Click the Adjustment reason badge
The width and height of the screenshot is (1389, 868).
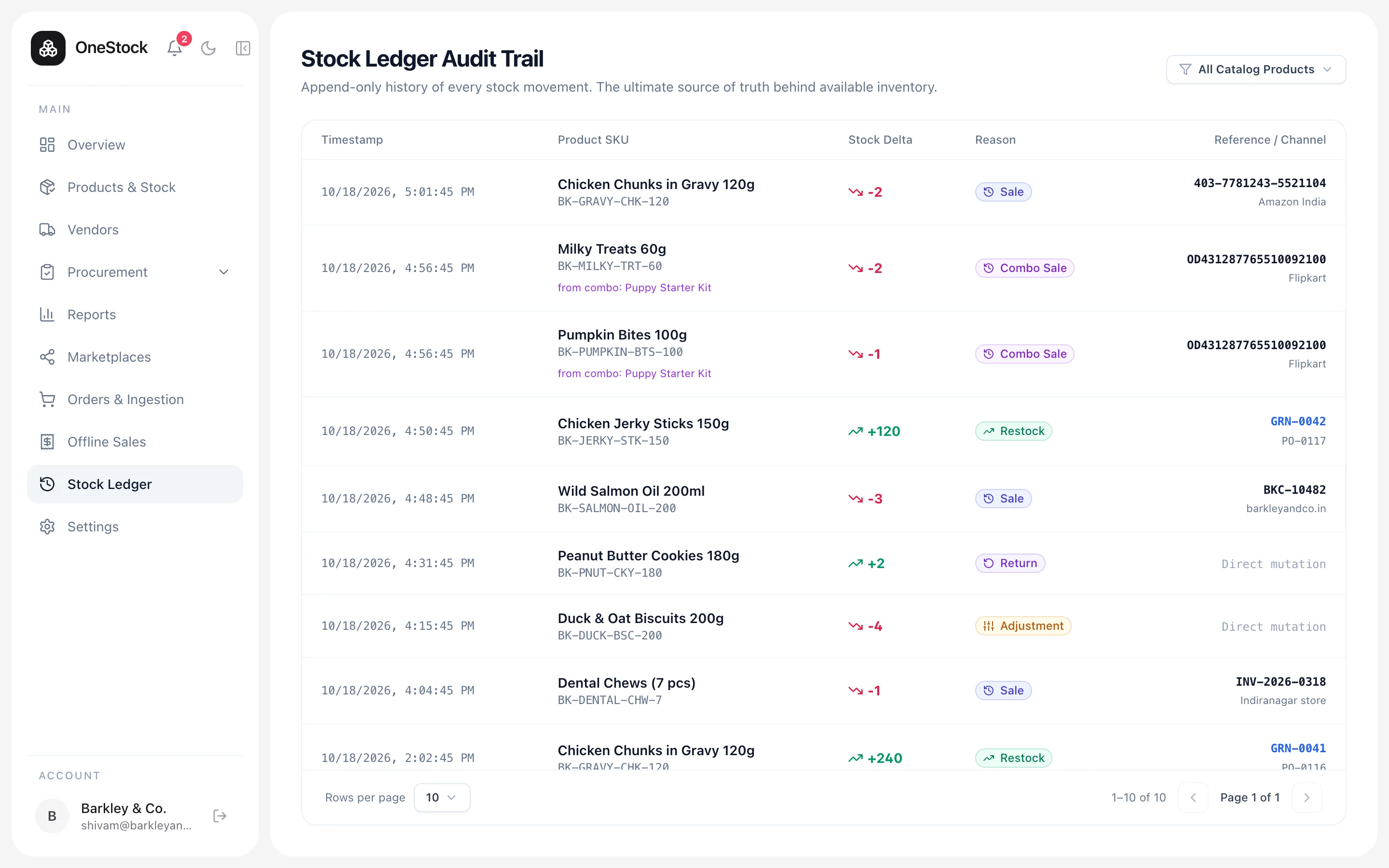click(x=1023, y=626)
